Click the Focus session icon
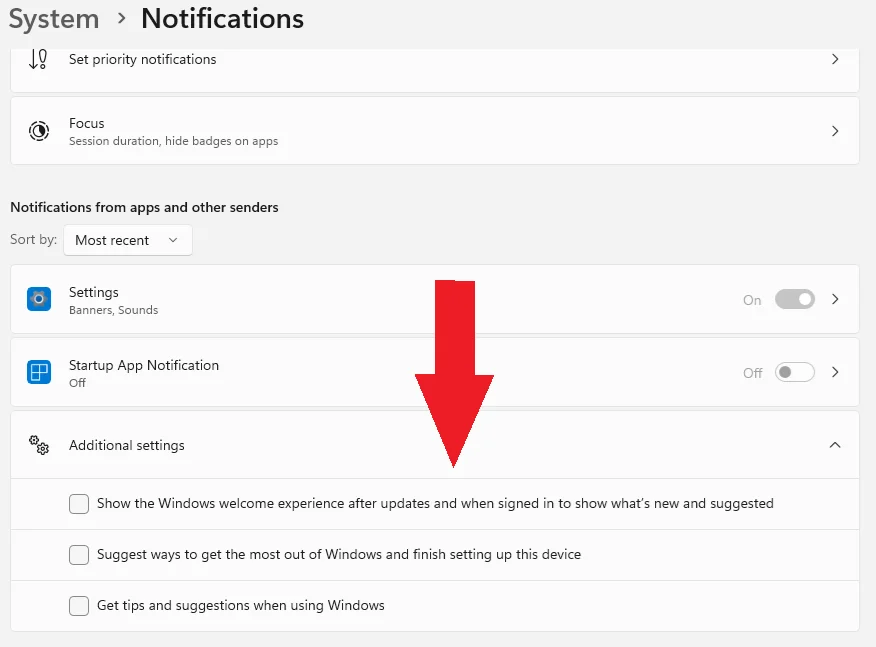This screenshot has width=876, height=647. coord(39,131)
